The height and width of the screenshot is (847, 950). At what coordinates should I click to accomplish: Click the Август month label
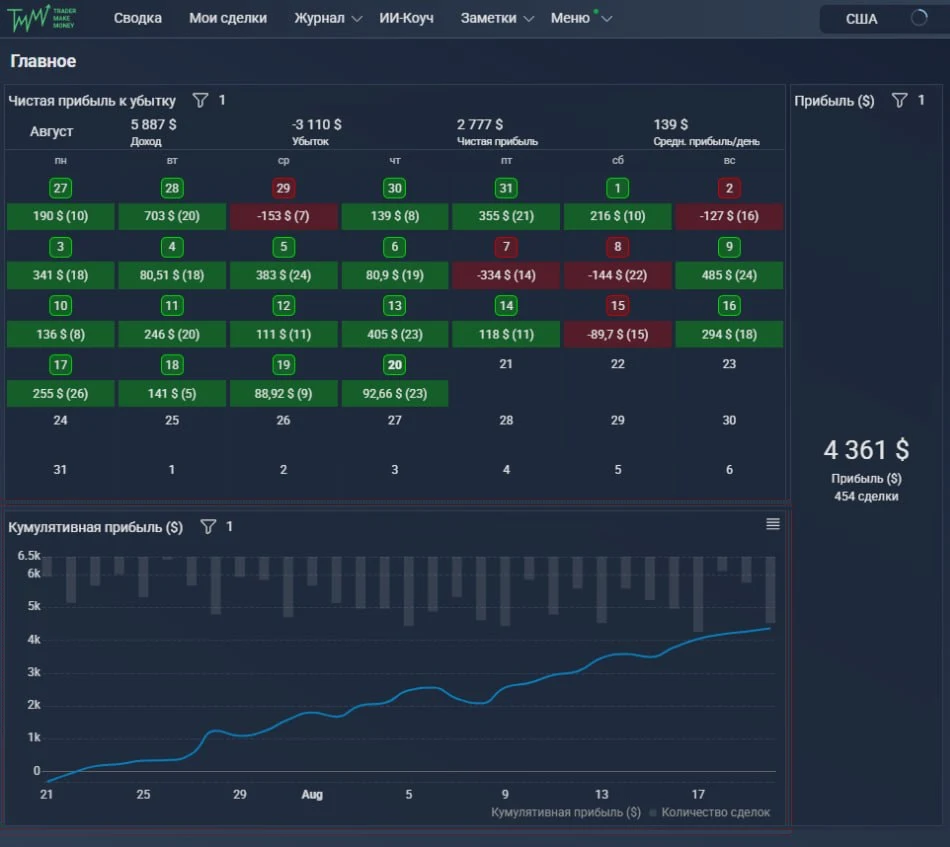point(51,131)
